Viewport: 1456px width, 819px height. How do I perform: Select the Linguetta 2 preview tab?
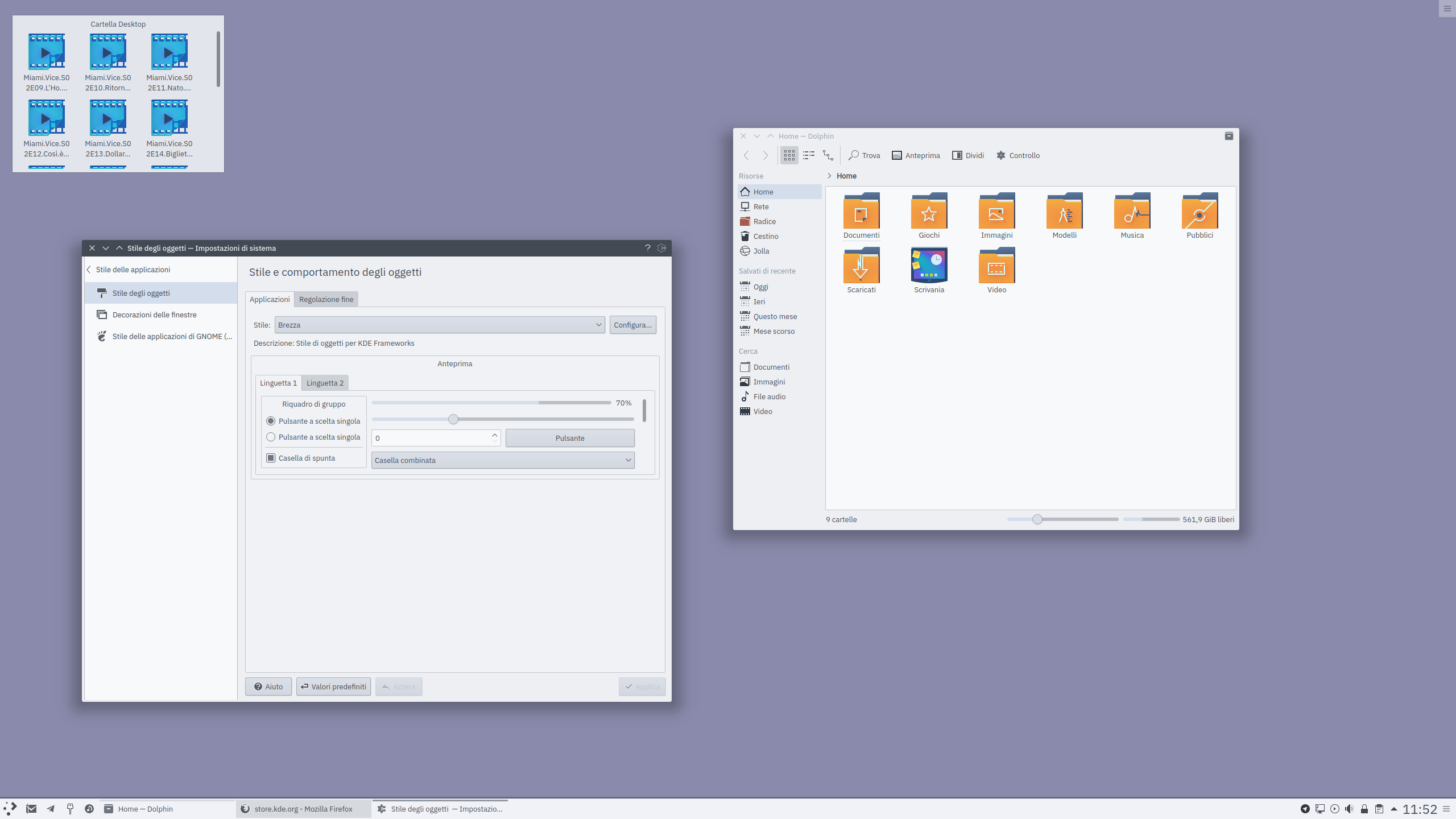click(325, 383)
